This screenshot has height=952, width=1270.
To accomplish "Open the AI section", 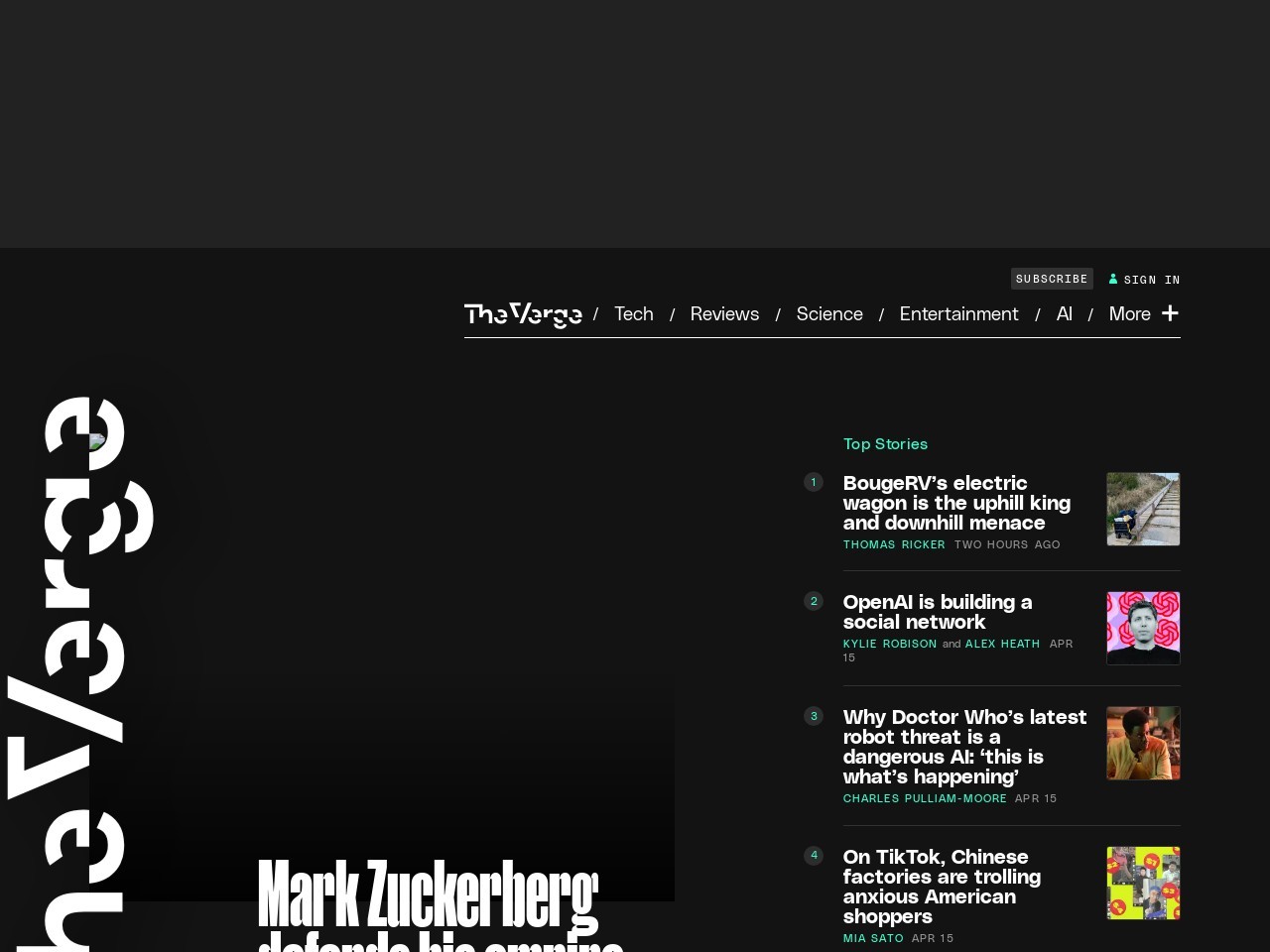I will coord(1065,313).
